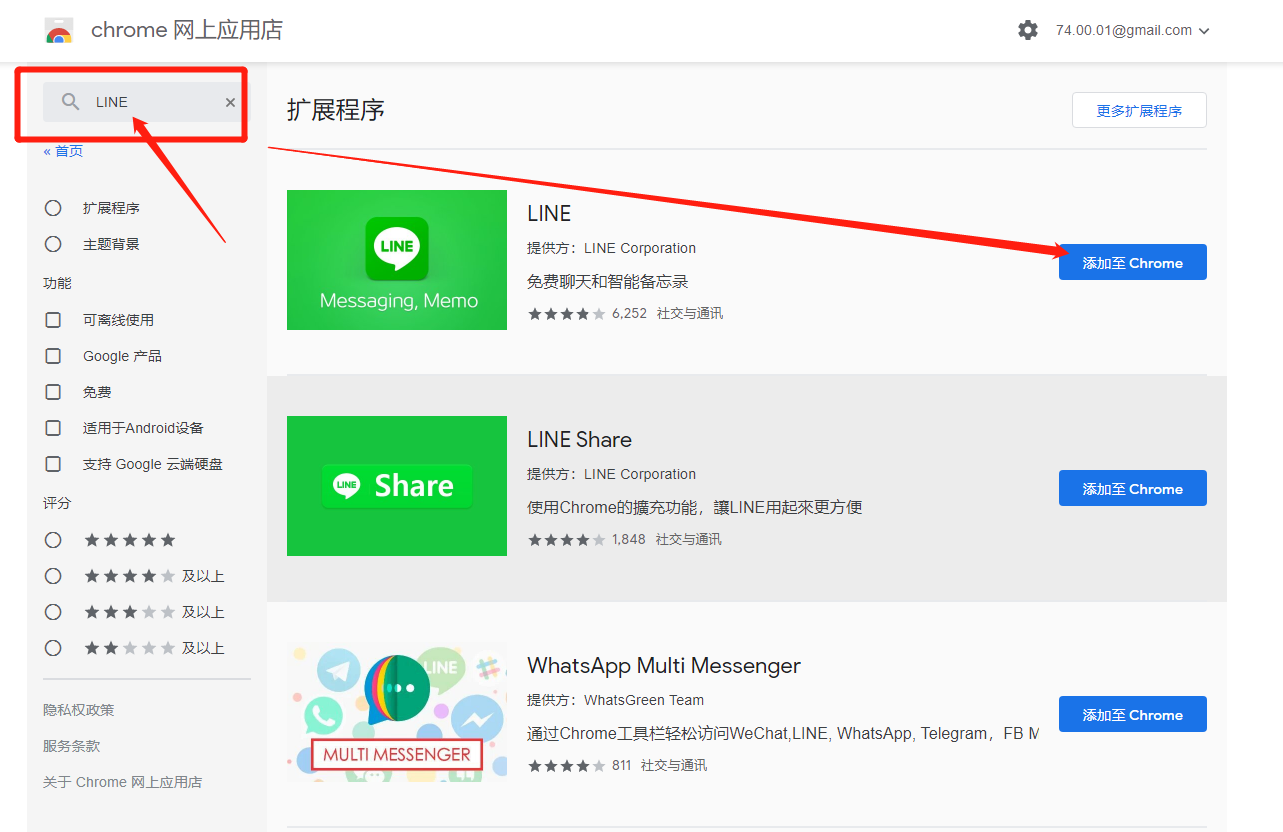Click the WhatsApp Multi Messenger title
Image resolution: width=1283 pixels, height=832 pixels.
664,666
